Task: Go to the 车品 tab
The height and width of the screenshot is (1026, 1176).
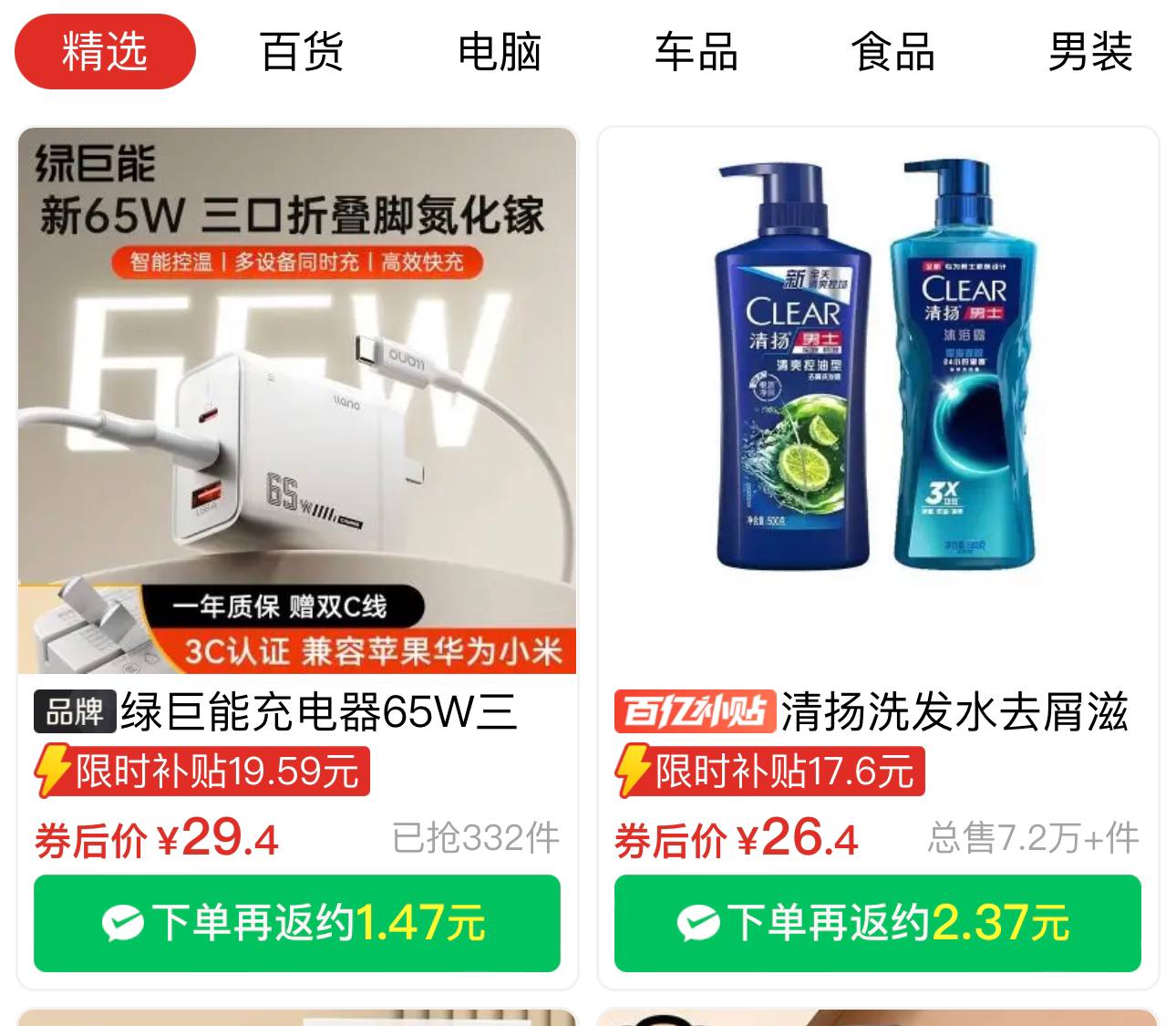Action: tap(696, 52)
